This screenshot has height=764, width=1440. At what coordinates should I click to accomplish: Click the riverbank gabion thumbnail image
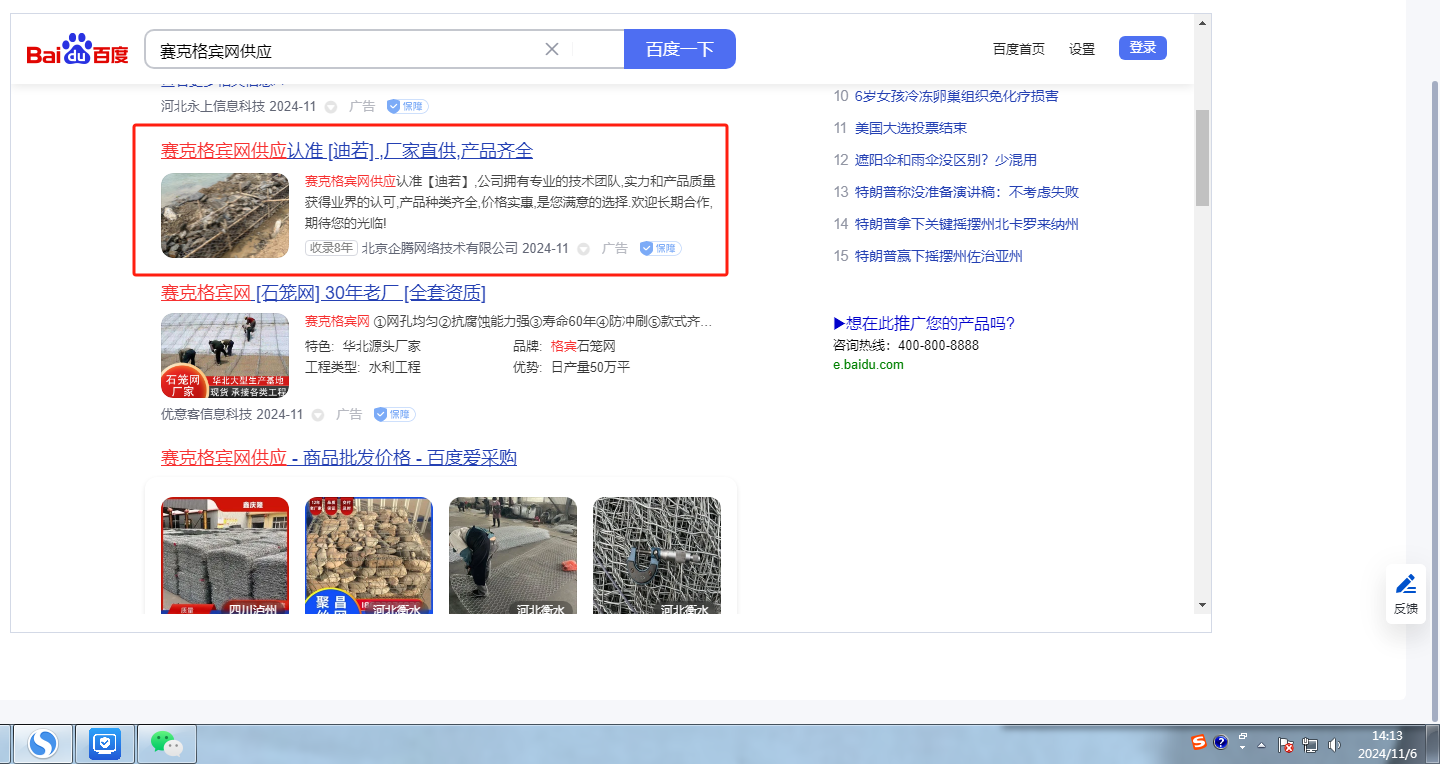(225, 215)
